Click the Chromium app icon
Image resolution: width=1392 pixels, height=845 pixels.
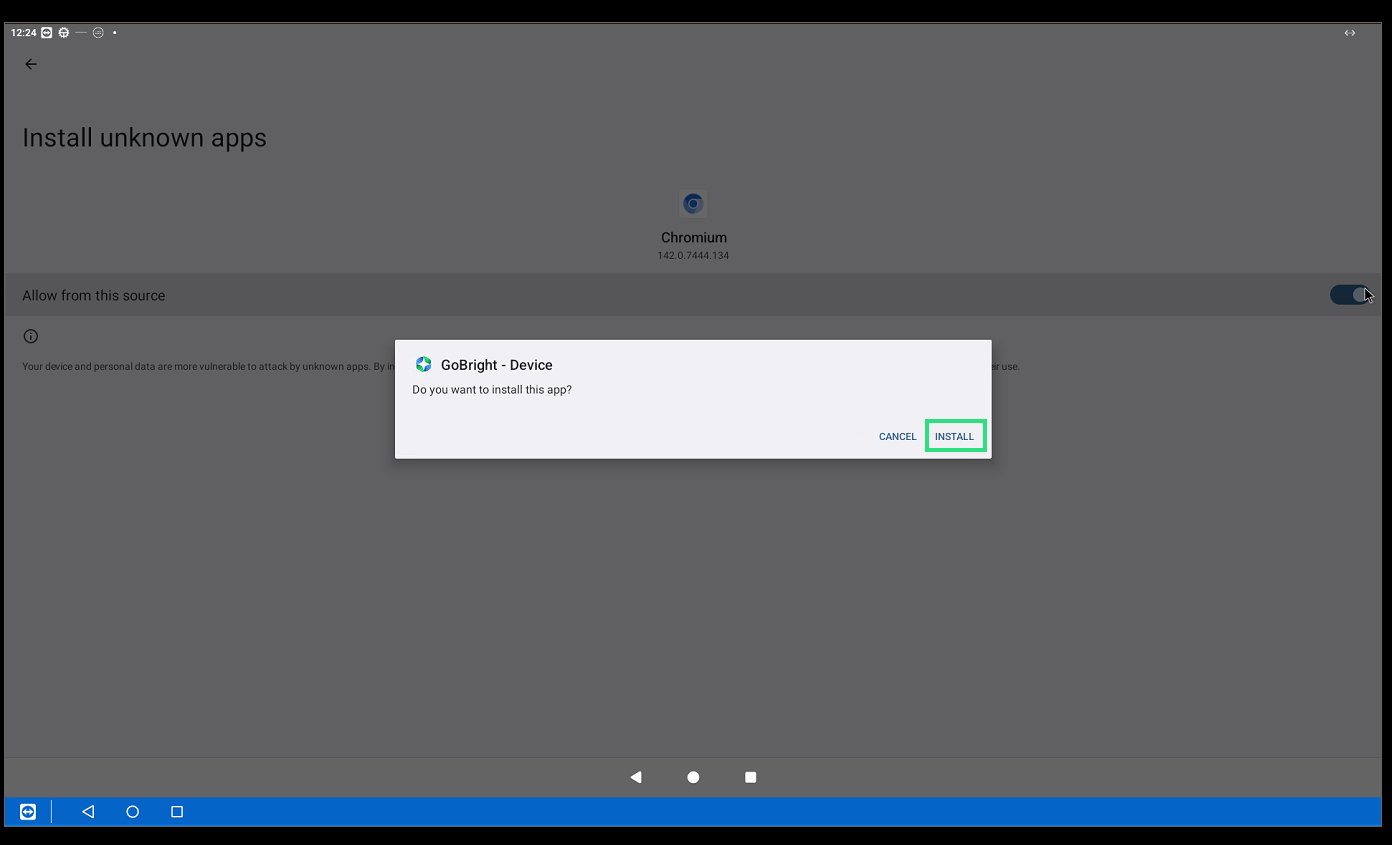click(693, 204)
